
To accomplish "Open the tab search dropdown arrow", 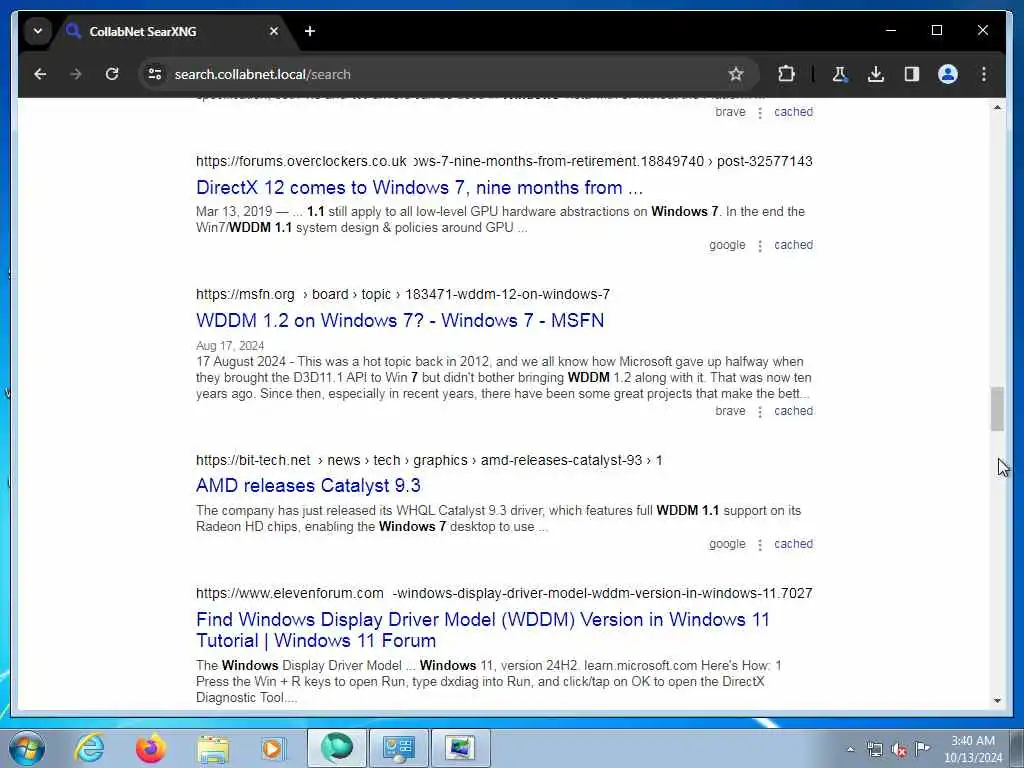I will [38, 31].
